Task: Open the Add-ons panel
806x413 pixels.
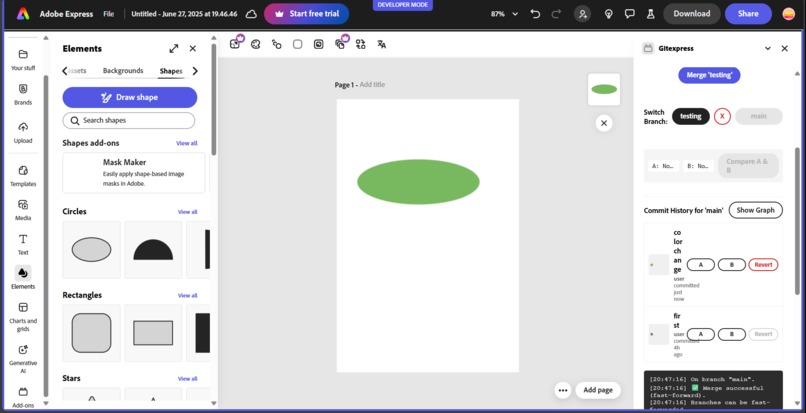Action: click(23, 397)
